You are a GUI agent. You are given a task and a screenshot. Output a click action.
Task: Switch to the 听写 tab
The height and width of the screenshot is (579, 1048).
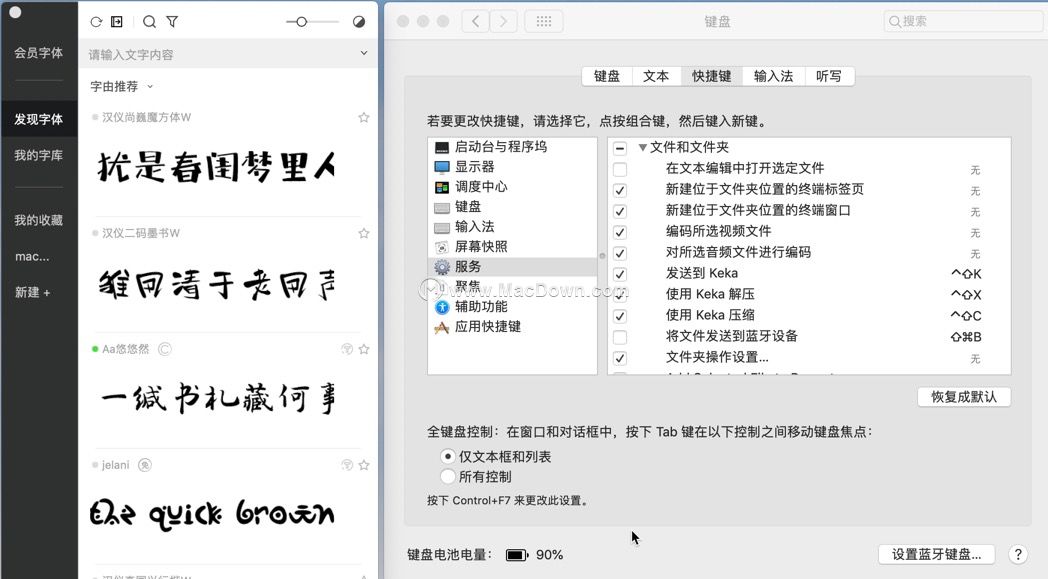pyautogui.click(x=829, y=76)
